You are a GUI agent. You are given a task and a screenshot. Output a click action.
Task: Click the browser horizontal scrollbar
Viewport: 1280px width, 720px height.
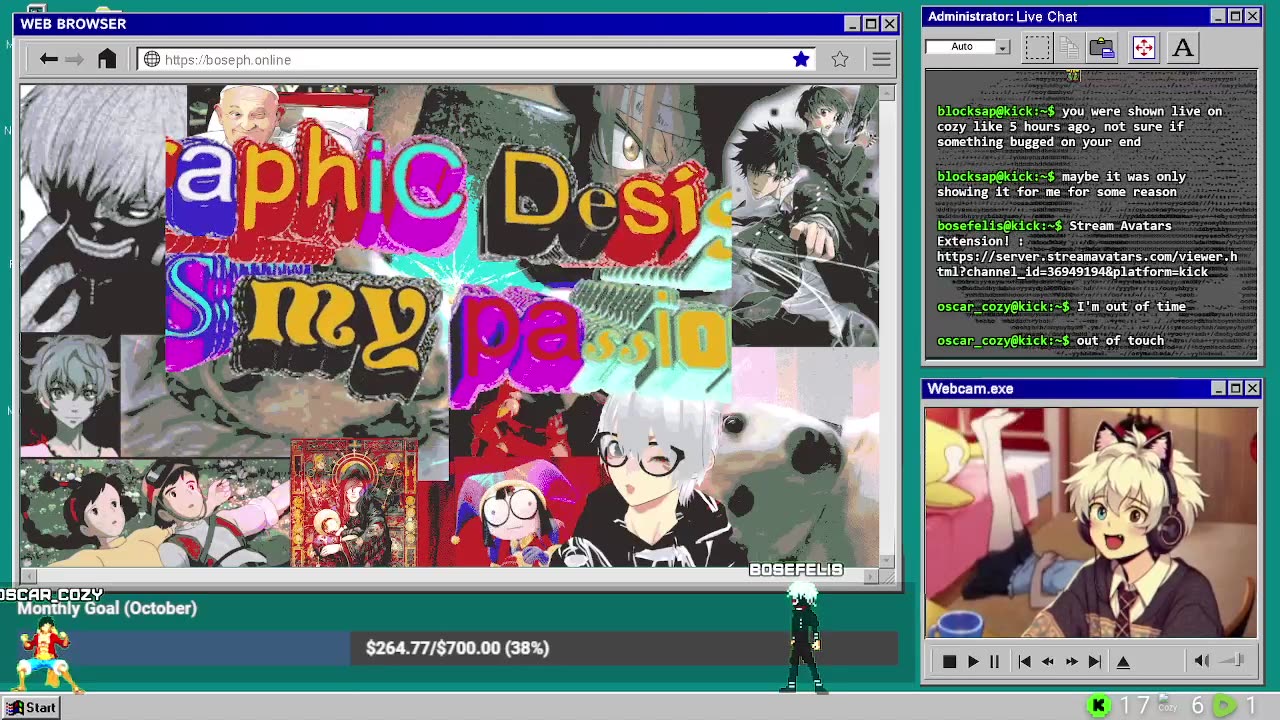[449, 576]
